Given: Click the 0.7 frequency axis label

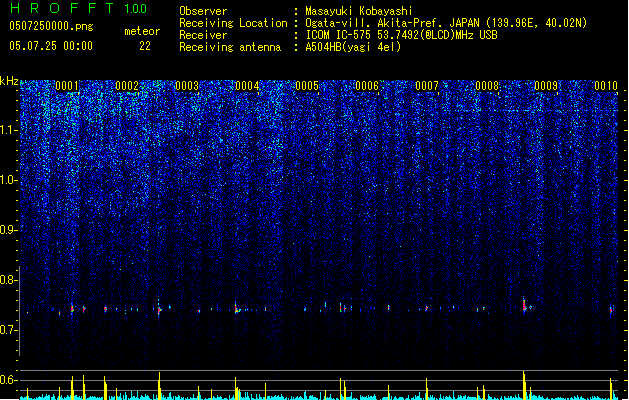Looking at the screenshot, I should point(8,330).
